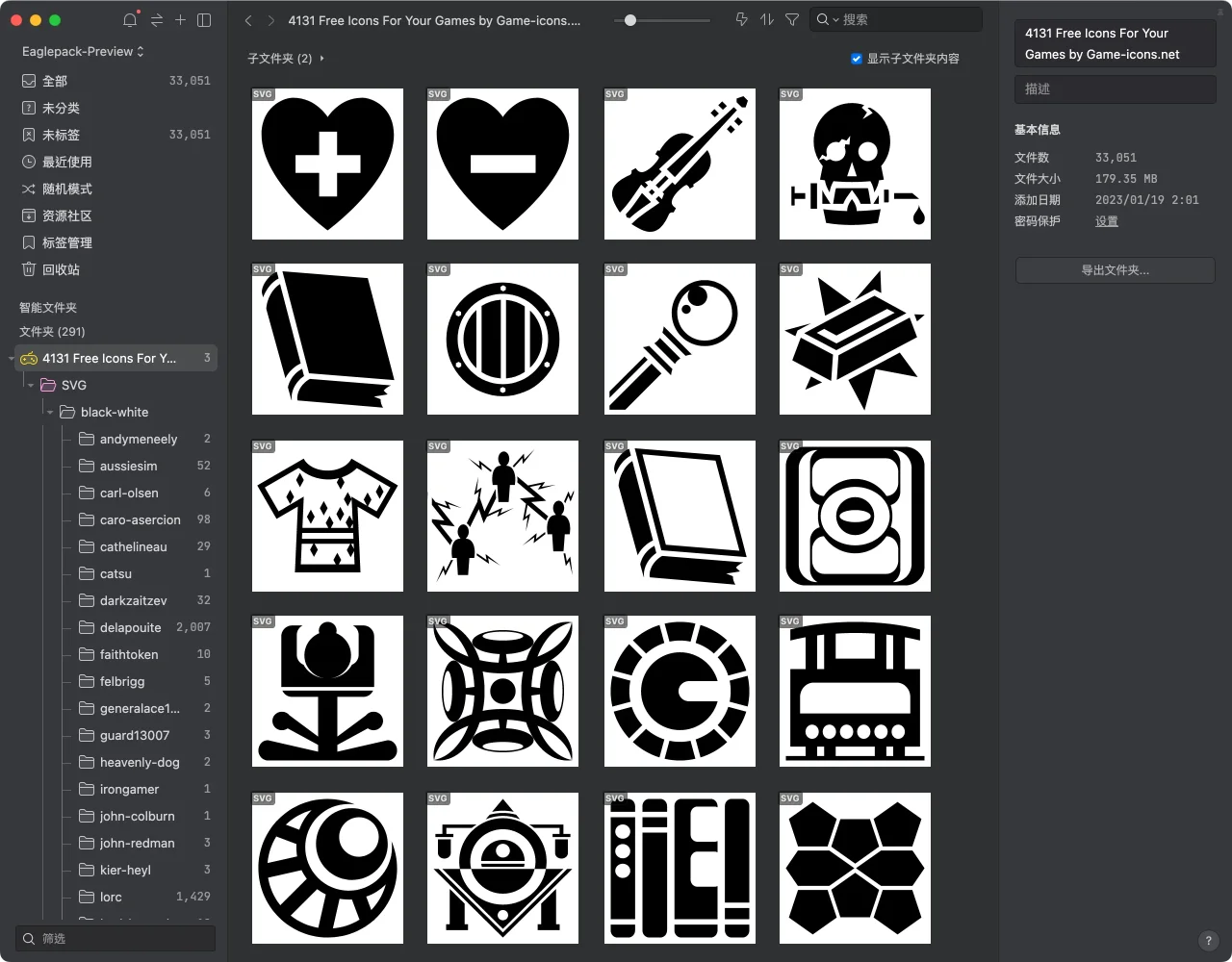Click the help question mark button
The width and height of the screenshot is (1232, 962).
(x=1208, y=941)
